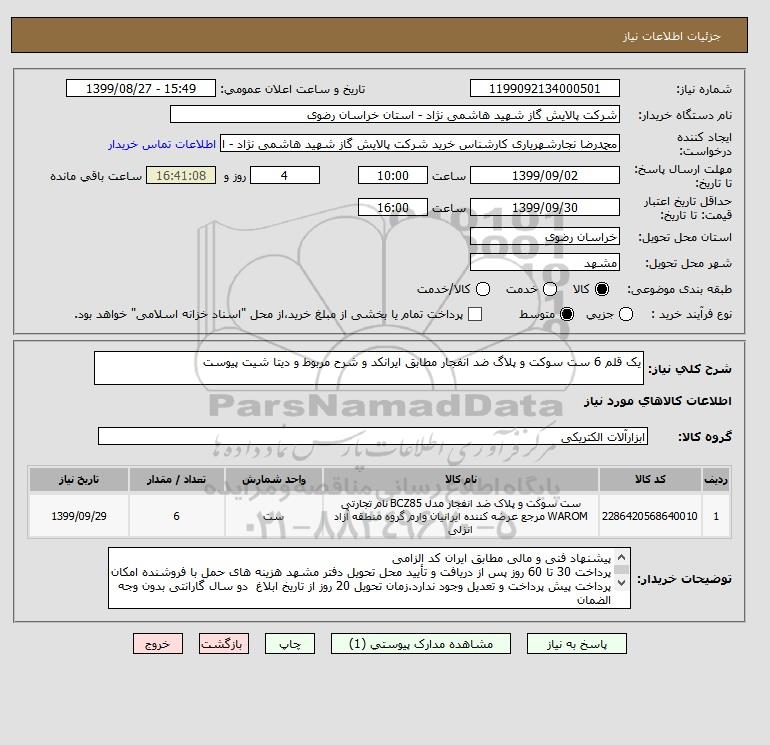Choose the متوسط purchase type

(567, 314)
